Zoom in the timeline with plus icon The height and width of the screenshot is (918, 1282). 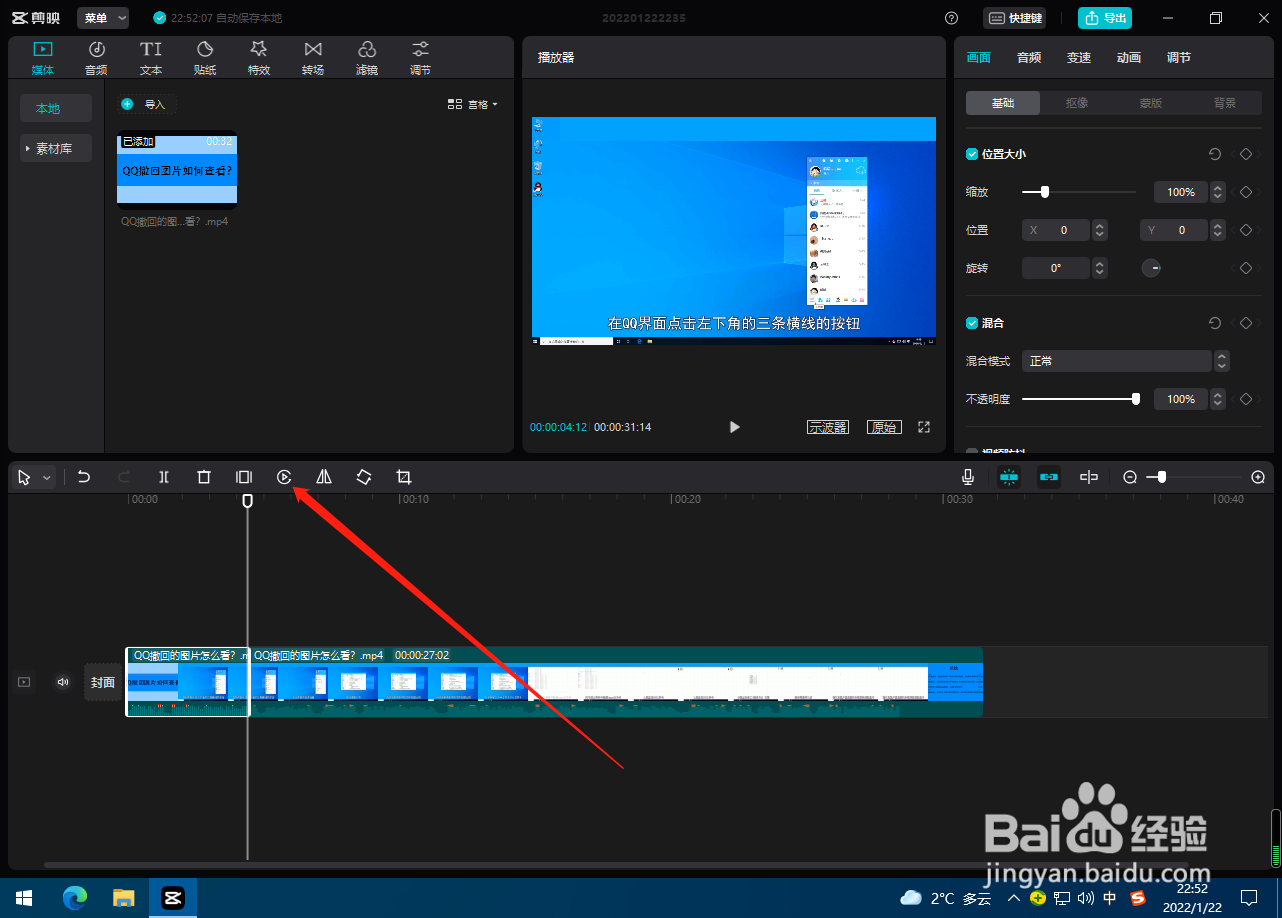coord(1258,477)
